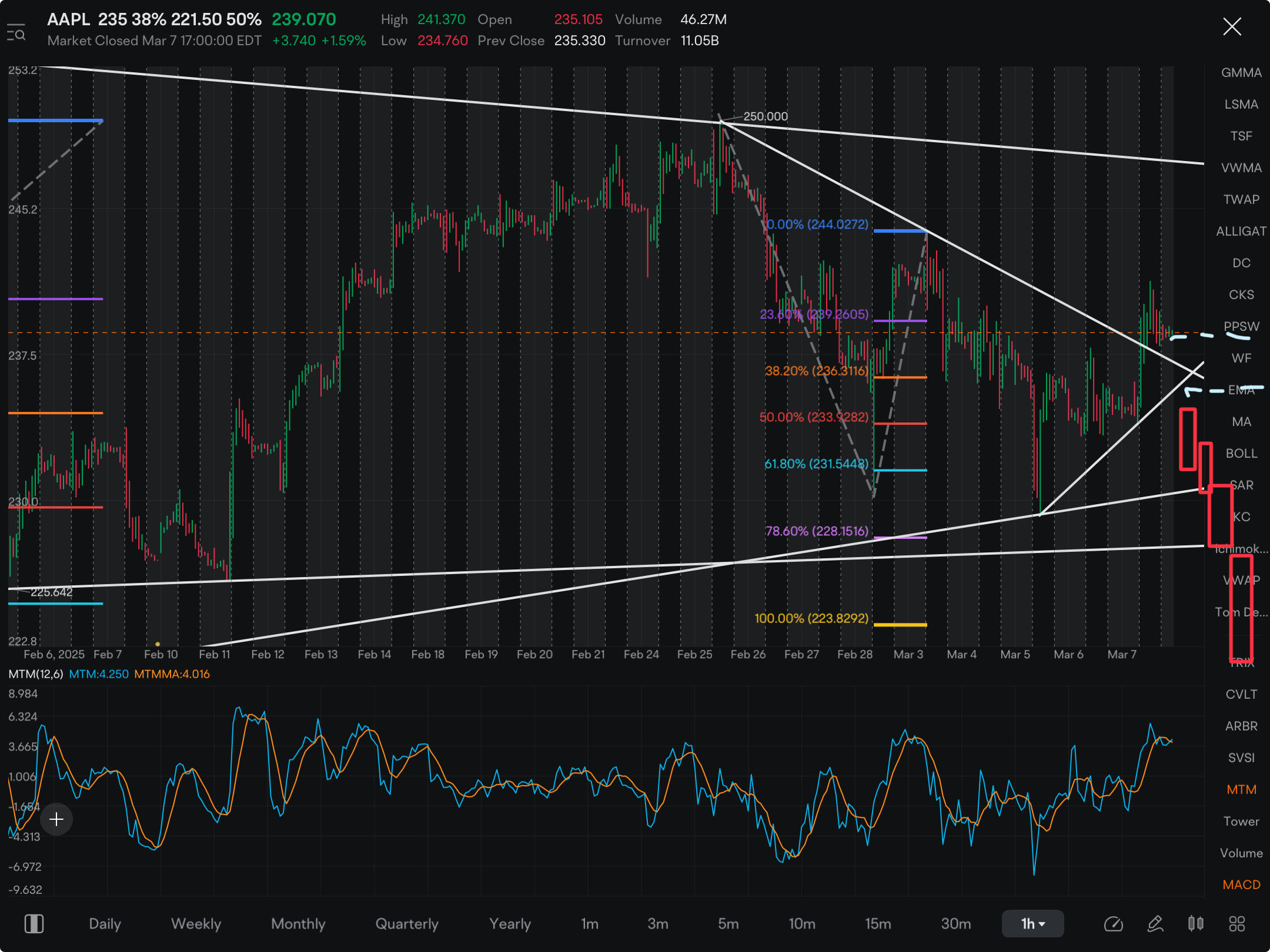Open the 1h timeframe dropdown
Viewport: 1270px width, 952px height.
1032,924
